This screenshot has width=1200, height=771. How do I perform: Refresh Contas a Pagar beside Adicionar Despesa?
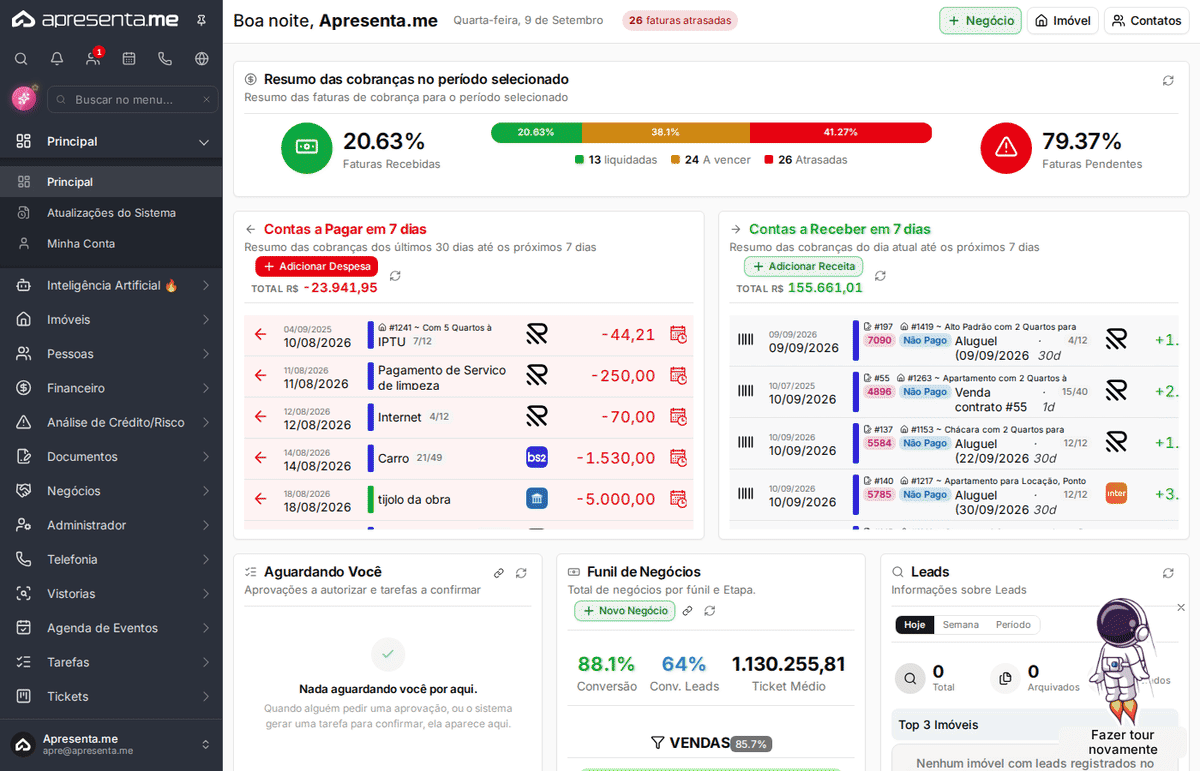pyautogui.click(x=395, y=276)
